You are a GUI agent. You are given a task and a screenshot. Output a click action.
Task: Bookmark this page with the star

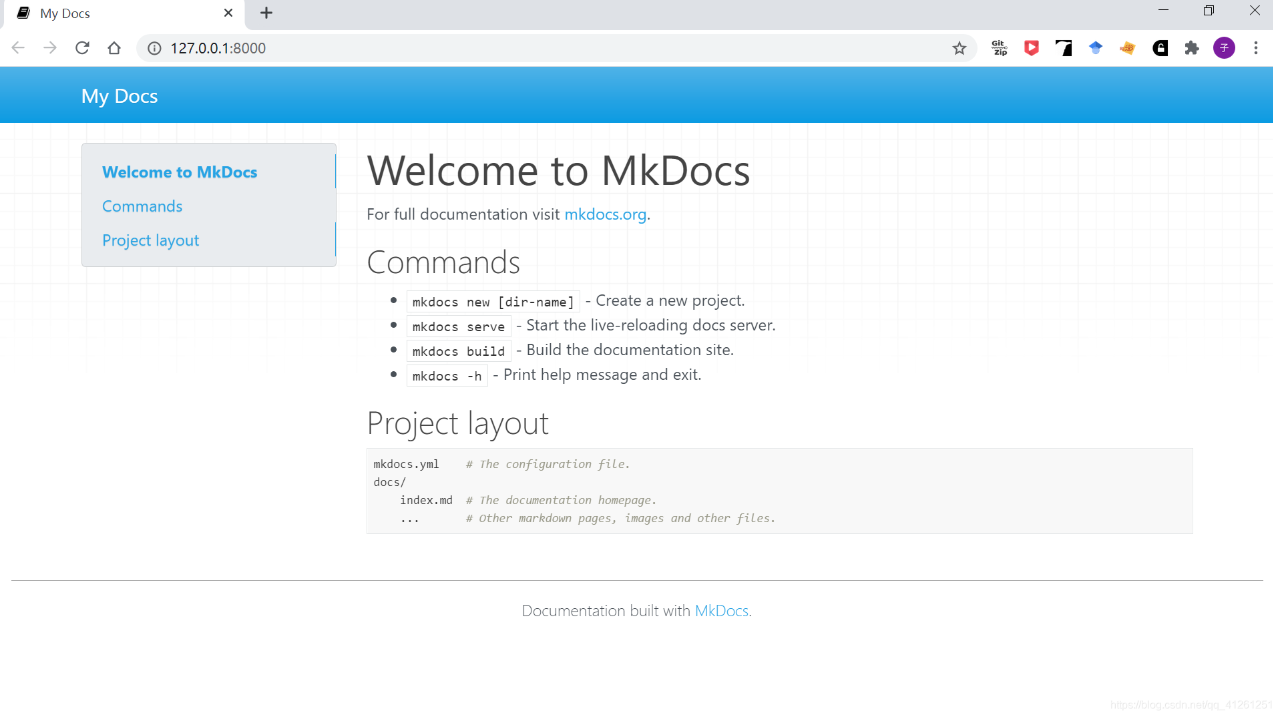[x=959, y=48]
